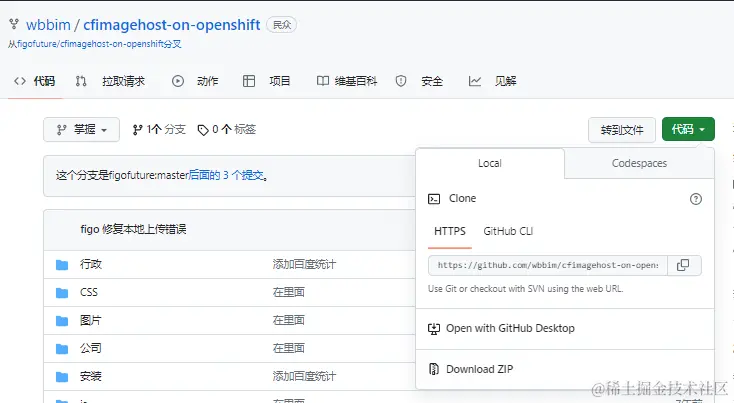
Task: Expand the 掌握 branch dropdown
Action: click(81, 130)
